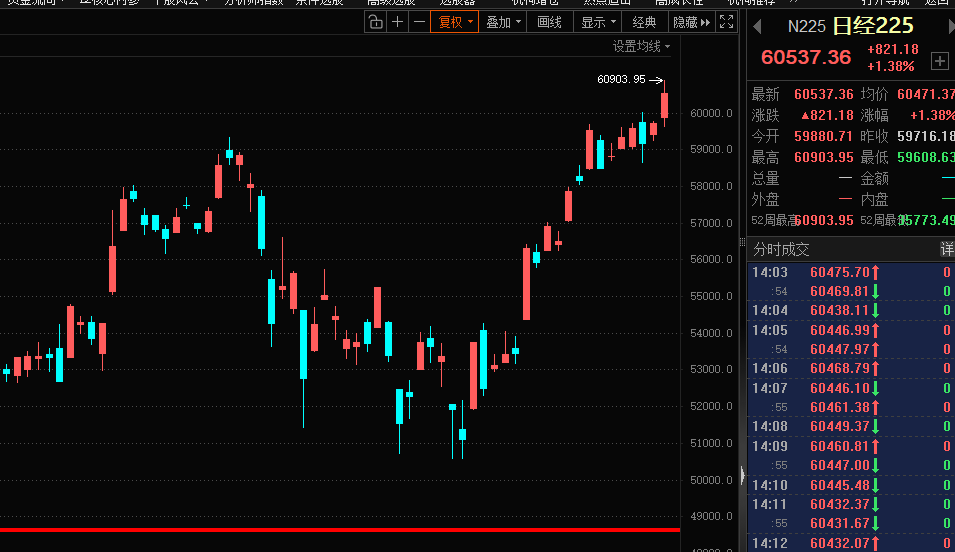Go to previous stock with left arrow

point(757,27)
